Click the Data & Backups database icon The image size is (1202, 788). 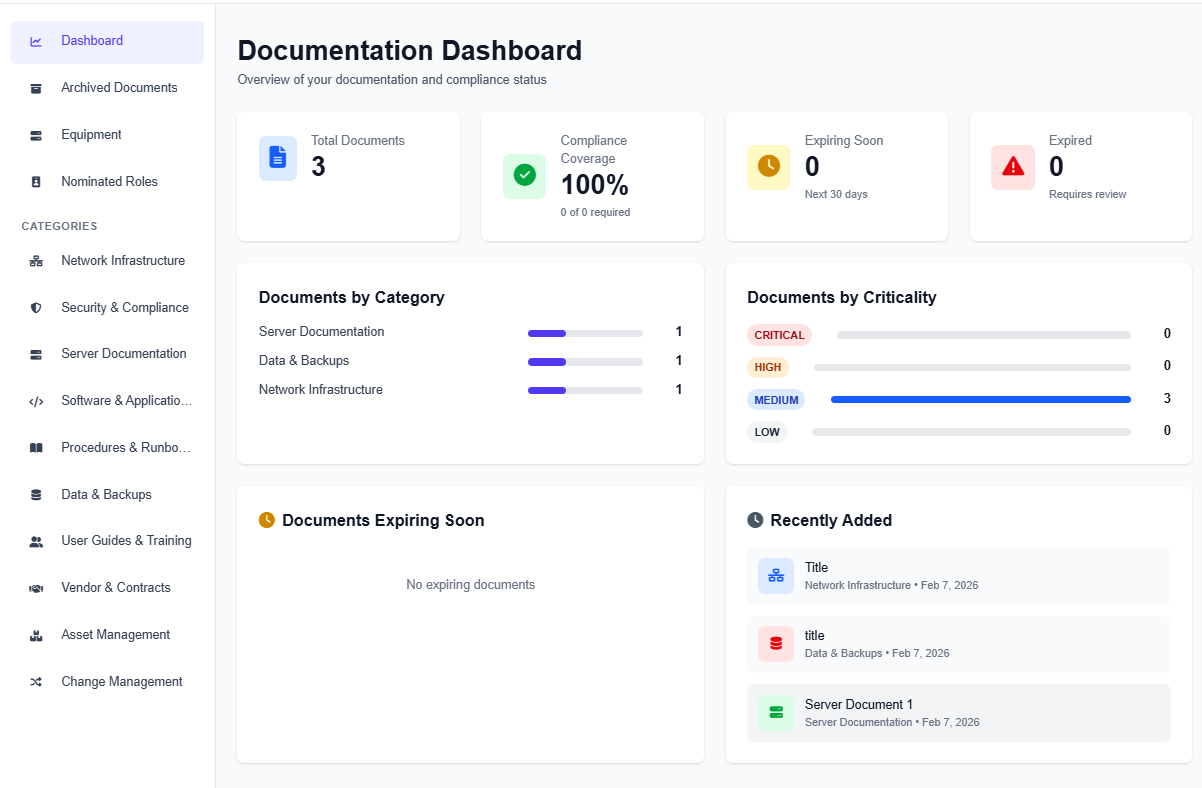coord(36,494)
